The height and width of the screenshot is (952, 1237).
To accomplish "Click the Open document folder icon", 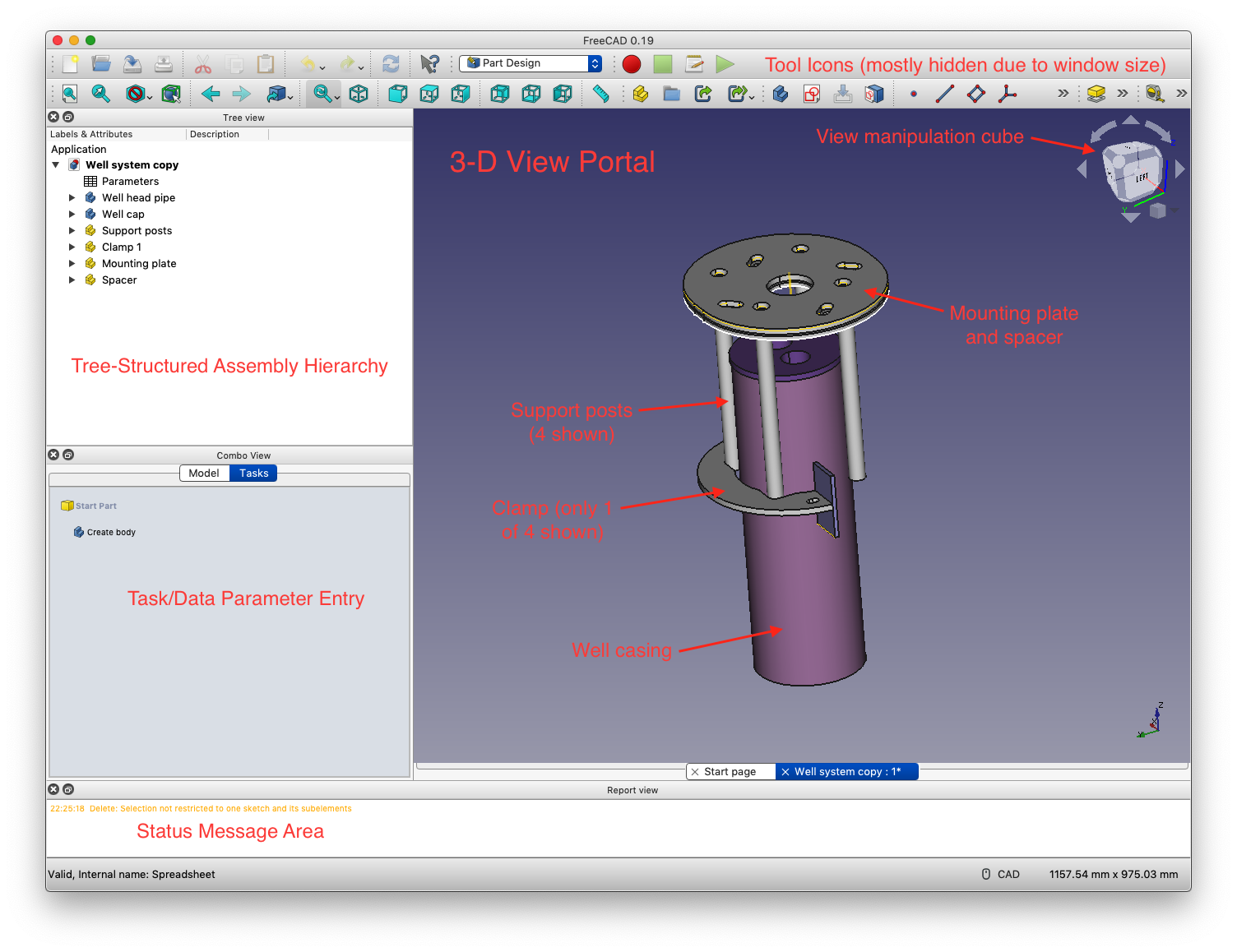I will coord(101,64).
